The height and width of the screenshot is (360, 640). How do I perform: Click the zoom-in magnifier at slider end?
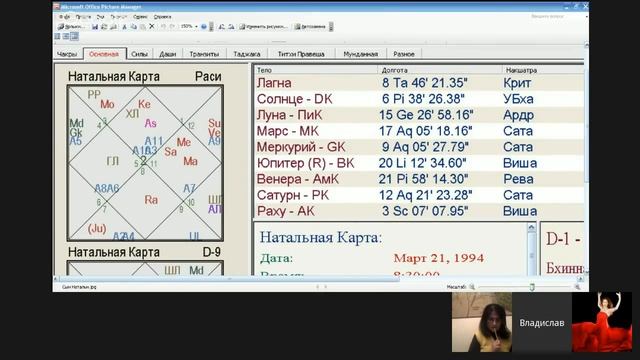tap(577, 287)
